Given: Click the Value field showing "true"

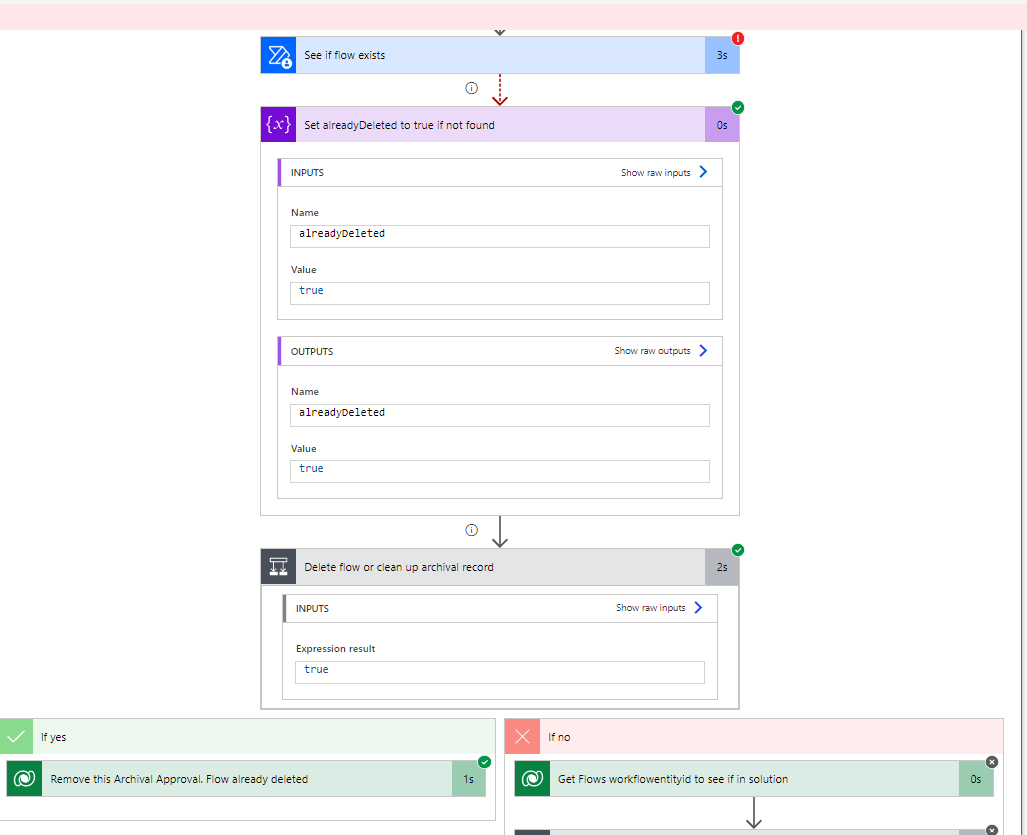Looking at the screenshot, I should (499, 293).
